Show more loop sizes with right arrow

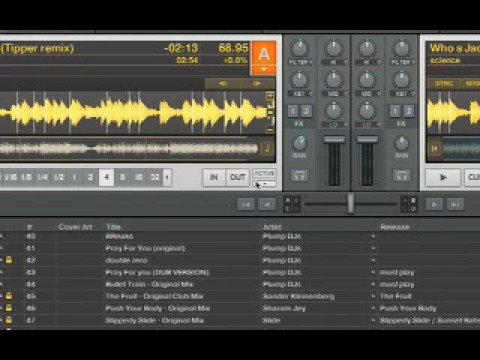167,177
